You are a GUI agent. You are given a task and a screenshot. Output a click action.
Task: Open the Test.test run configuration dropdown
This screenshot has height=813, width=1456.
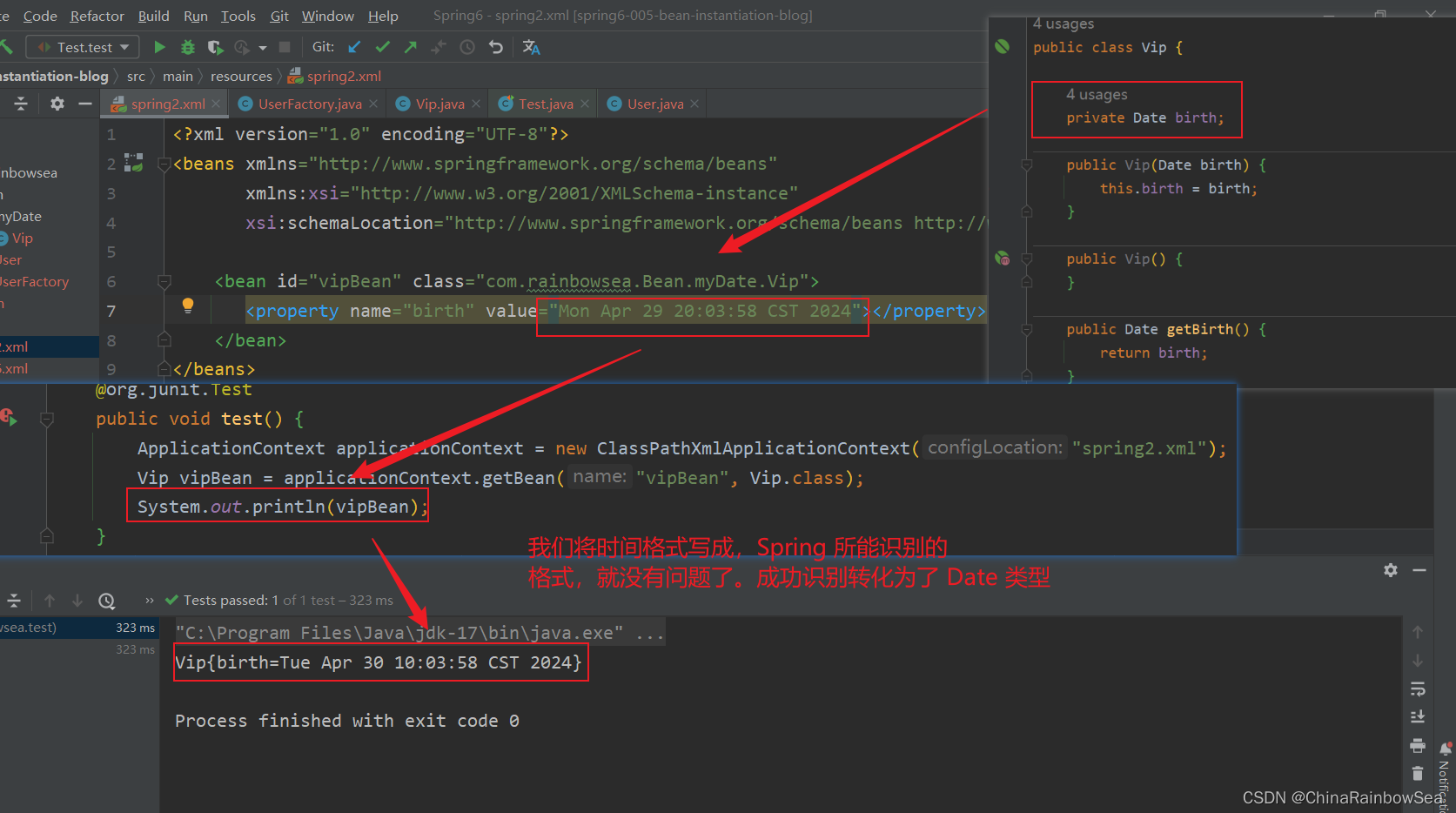pos(83,47)
